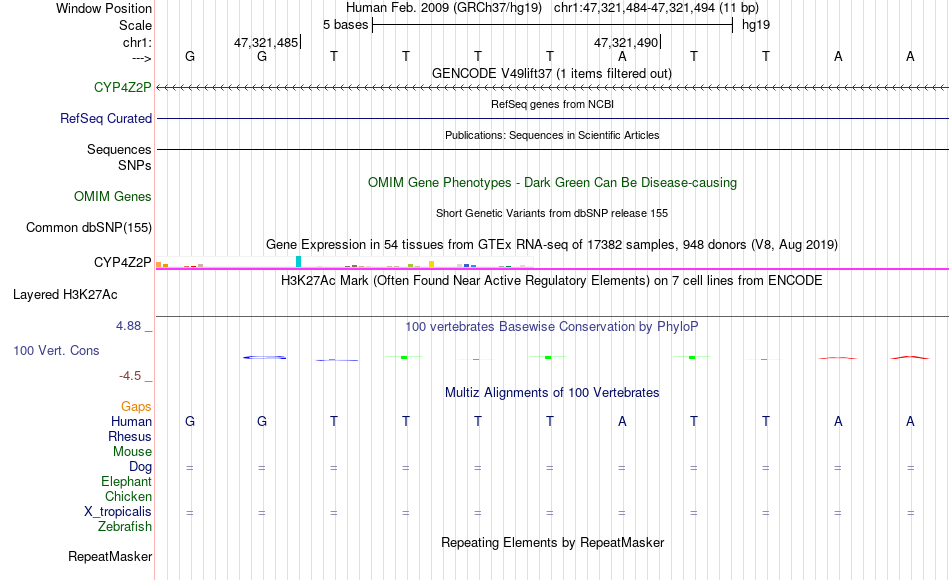This screenshot has height=580, width=950.
Task: Click the Sequences track label
Action: [x=119, y=149]
